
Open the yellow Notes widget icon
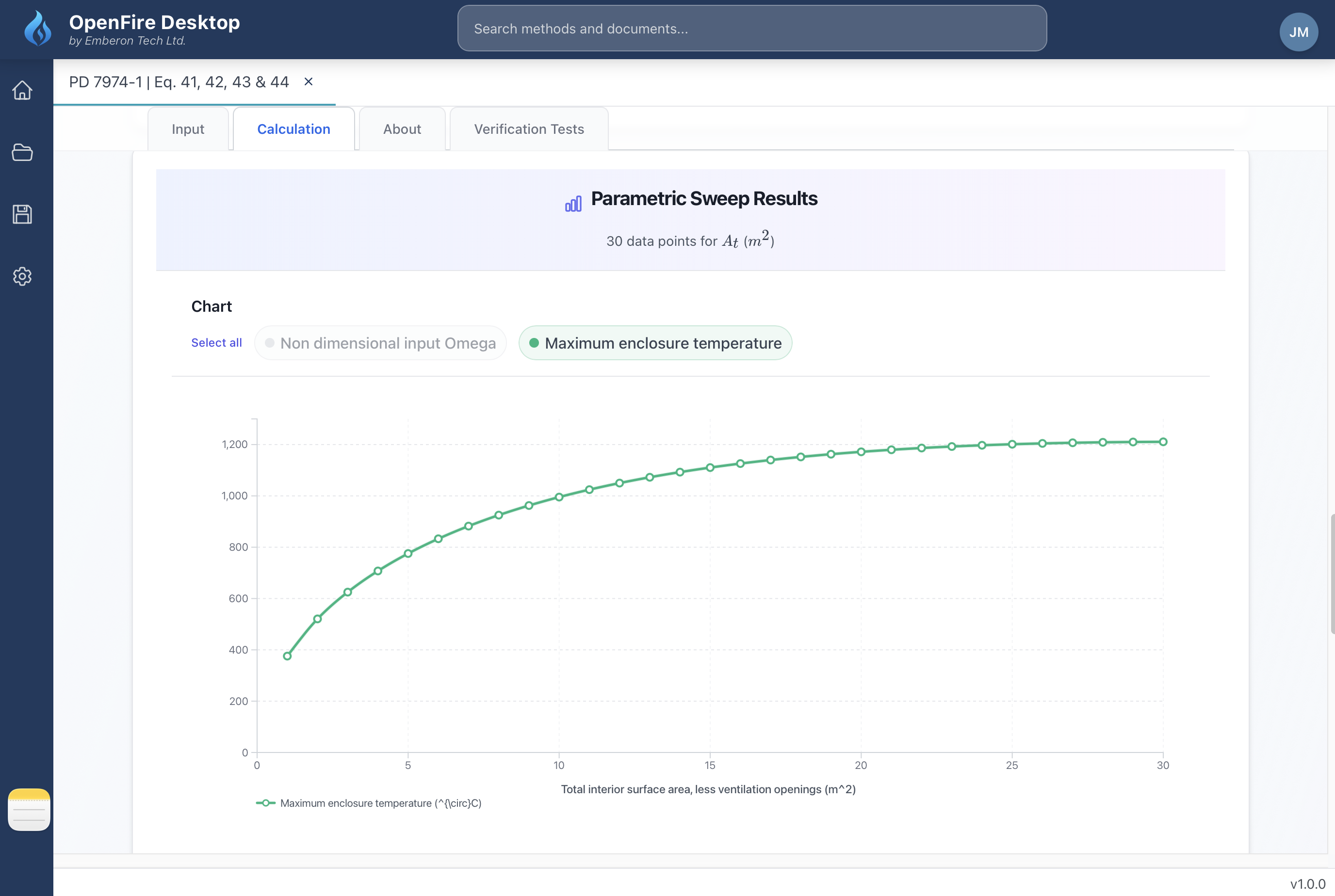[29, 809]
